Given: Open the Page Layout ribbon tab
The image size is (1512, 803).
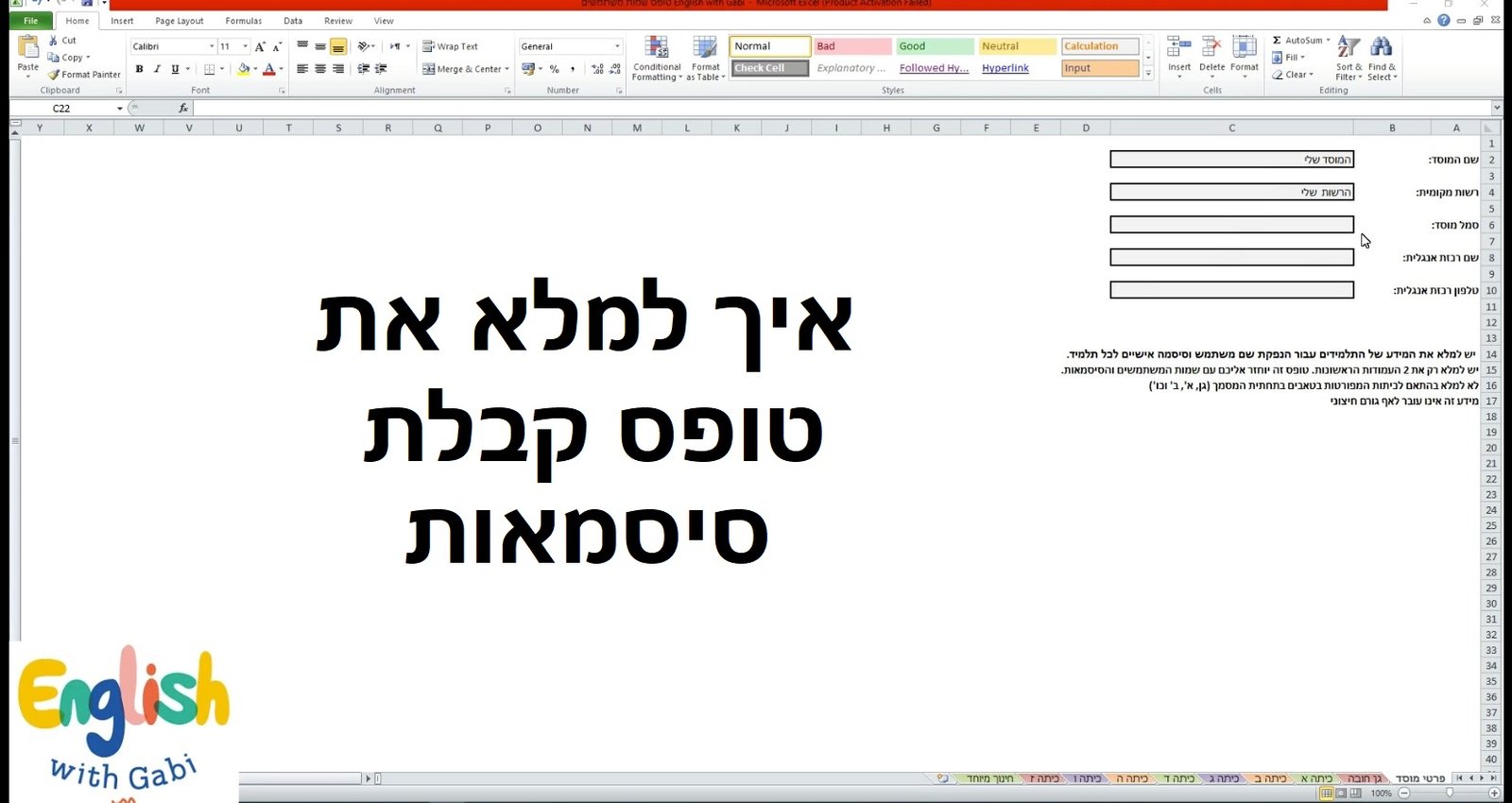Looking at the screenshot, I should 179,21.
